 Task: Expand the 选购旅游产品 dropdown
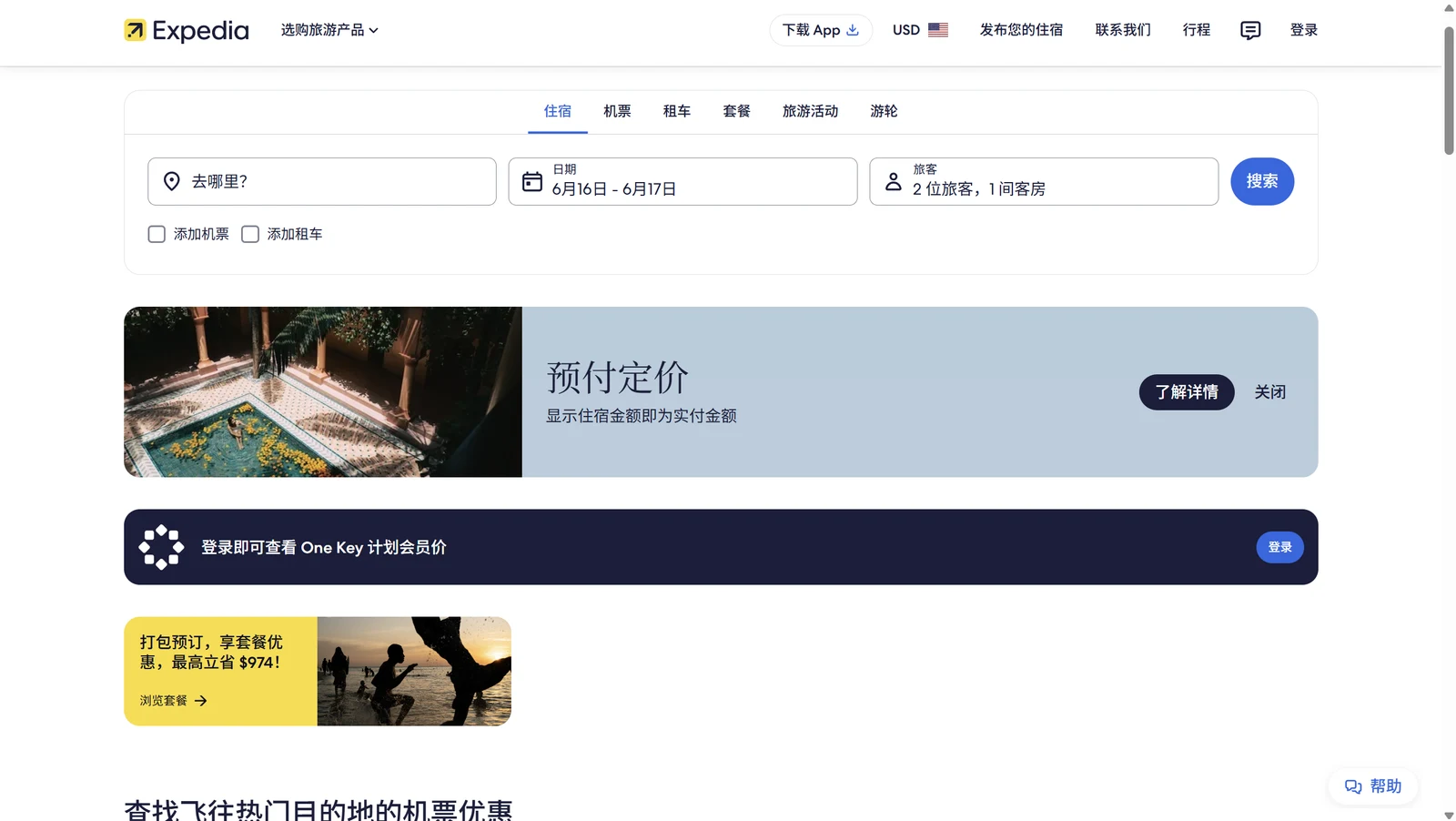(329, 30)
